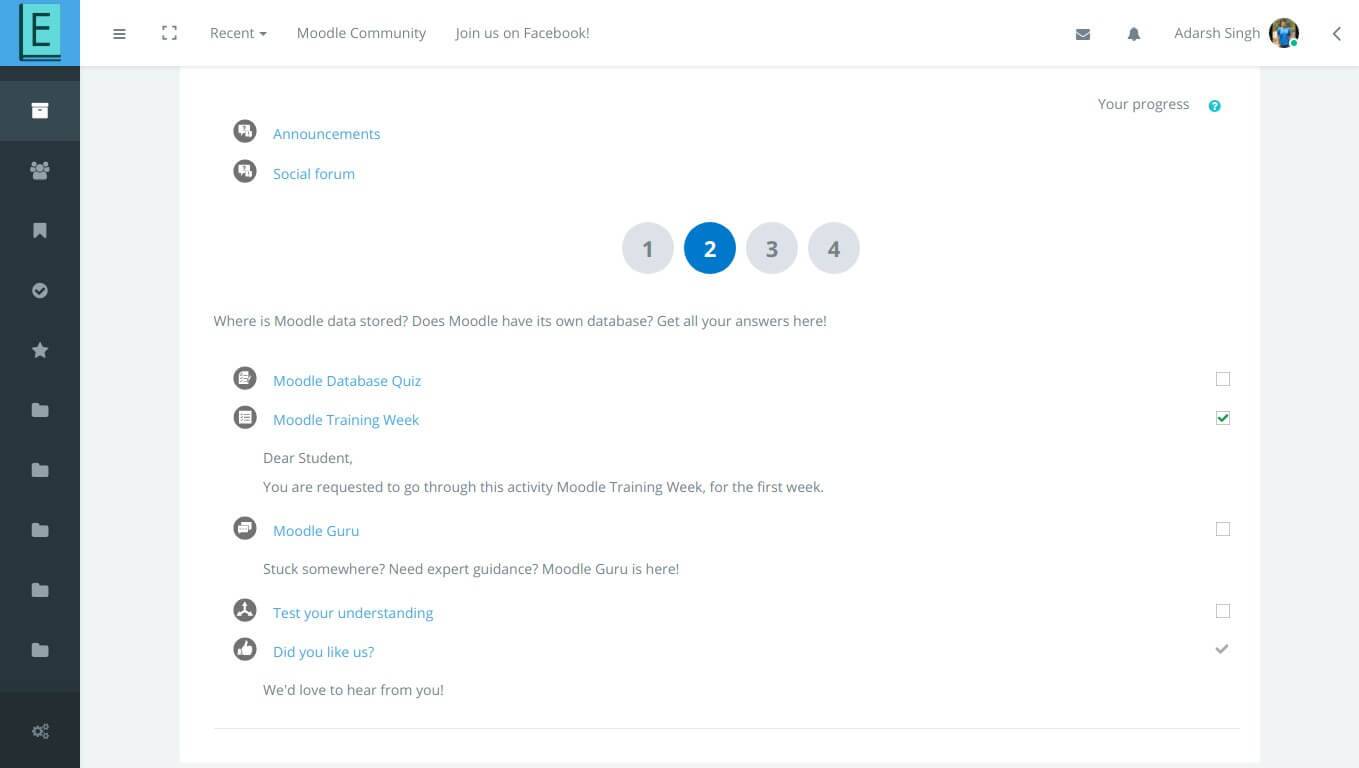Mark Moodle Database Quiz as complete
The image size is (1359, 768).
click(1223, 379)
